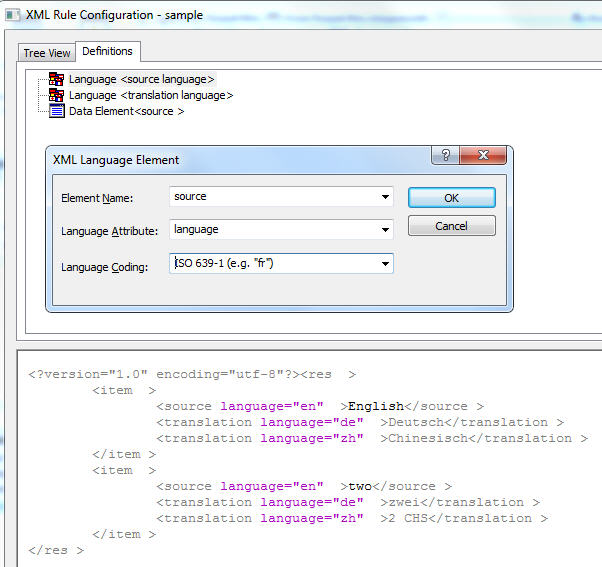Expand the Element Name dropdown arrow
Image resolution: width=602 pixels, height=567 pixels.
(x=385, y=197)
